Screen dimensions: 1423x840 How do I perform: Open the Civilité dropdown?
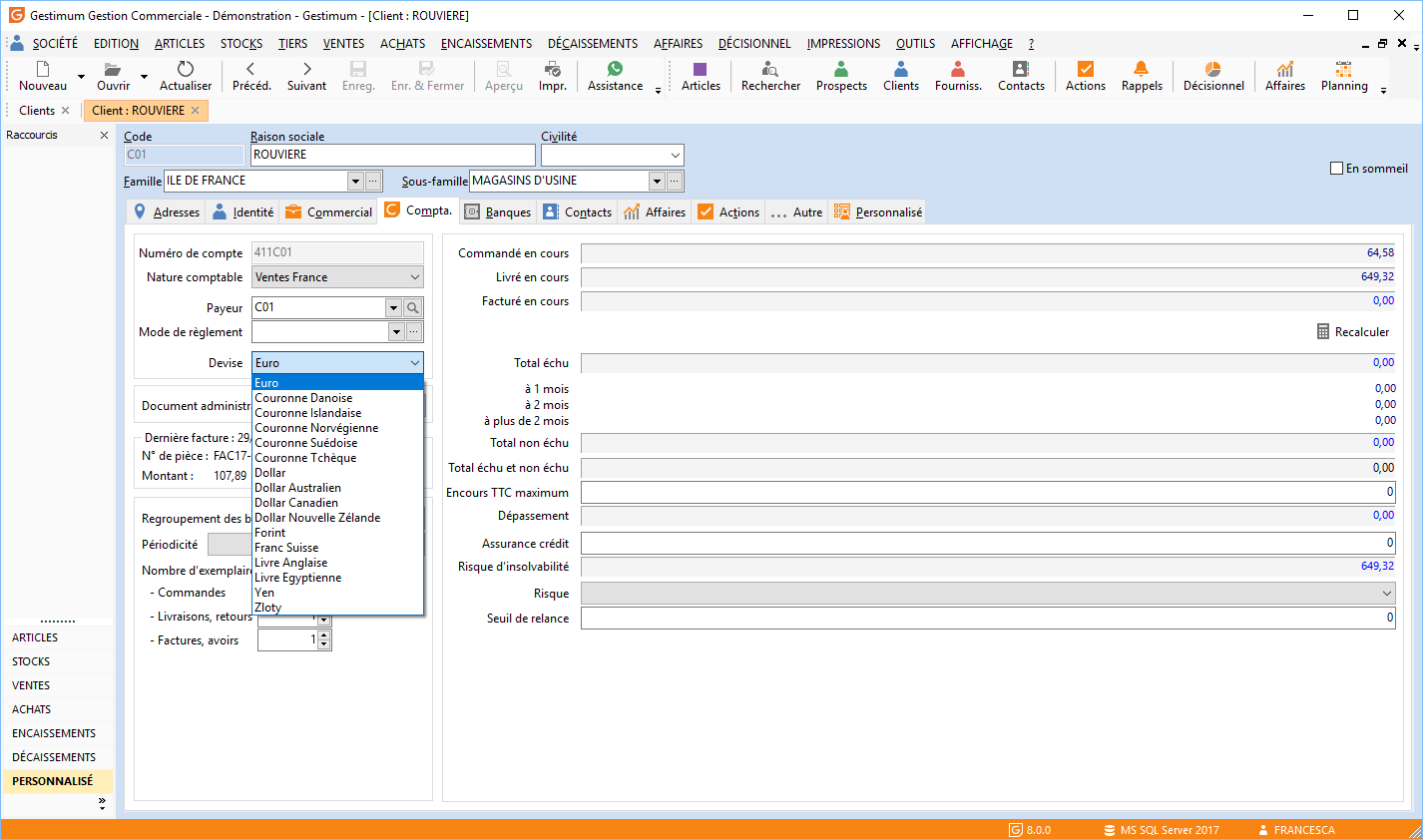click(675, 156)
